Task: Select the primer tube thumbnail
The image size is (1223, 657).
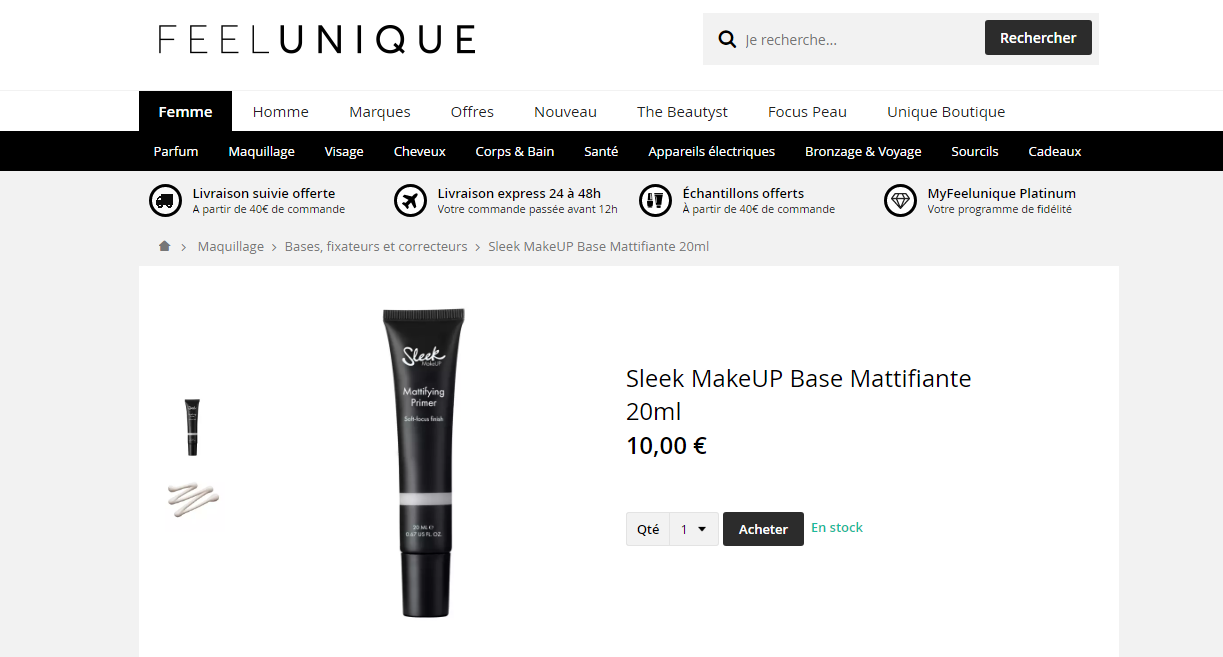Action: [192, 427]
